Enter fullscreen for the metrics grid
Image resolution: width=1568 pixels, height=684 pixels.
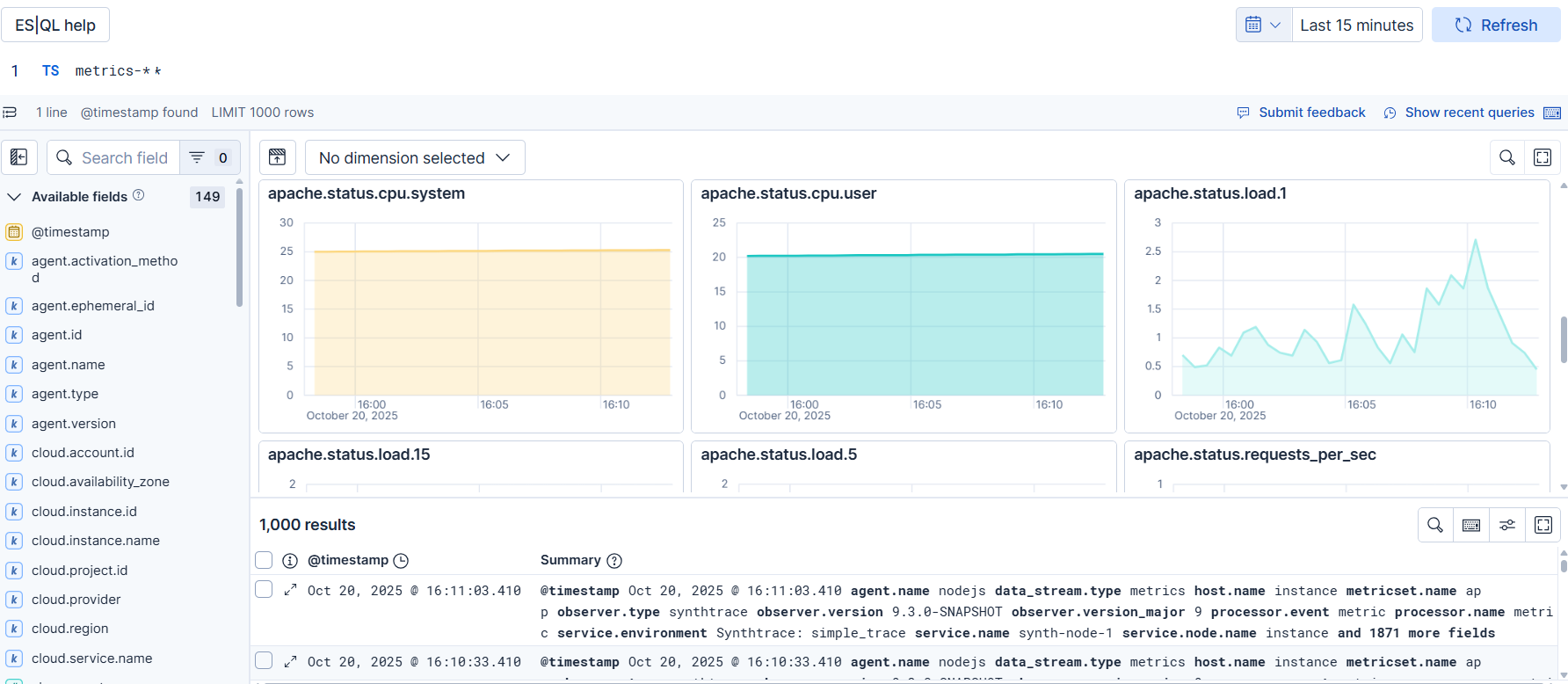coord(1543,157)
